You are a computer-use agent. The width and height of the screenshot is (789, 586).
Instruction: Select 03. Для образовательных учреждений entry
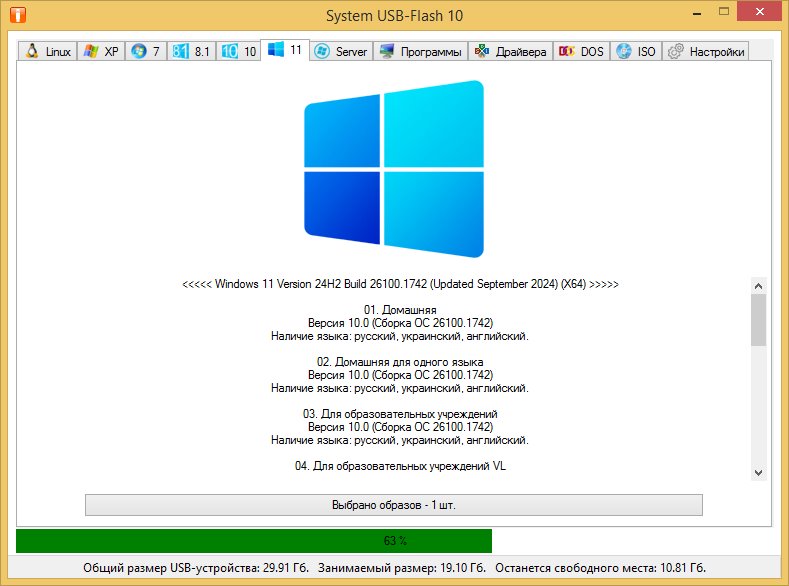coord(399,414)
